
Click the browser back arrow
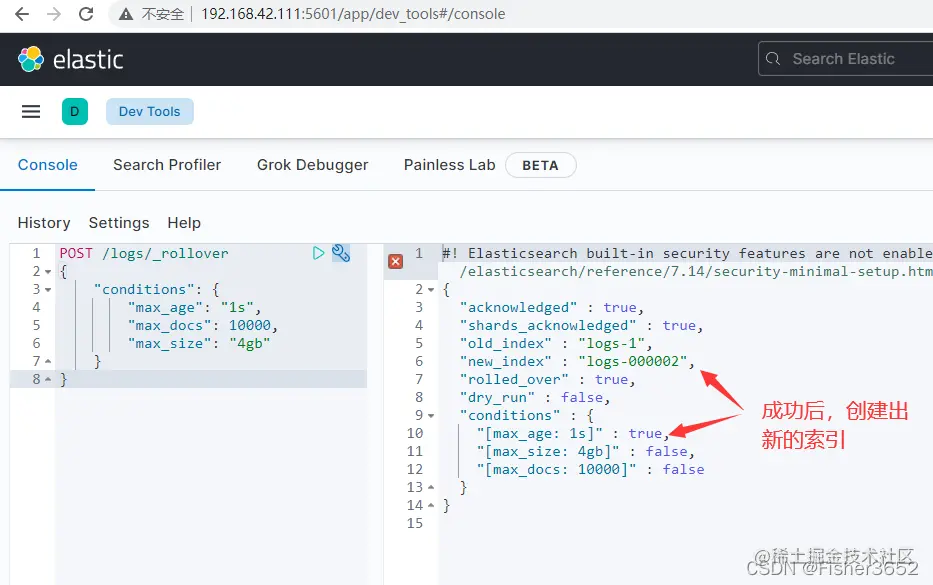pos(22,14)
